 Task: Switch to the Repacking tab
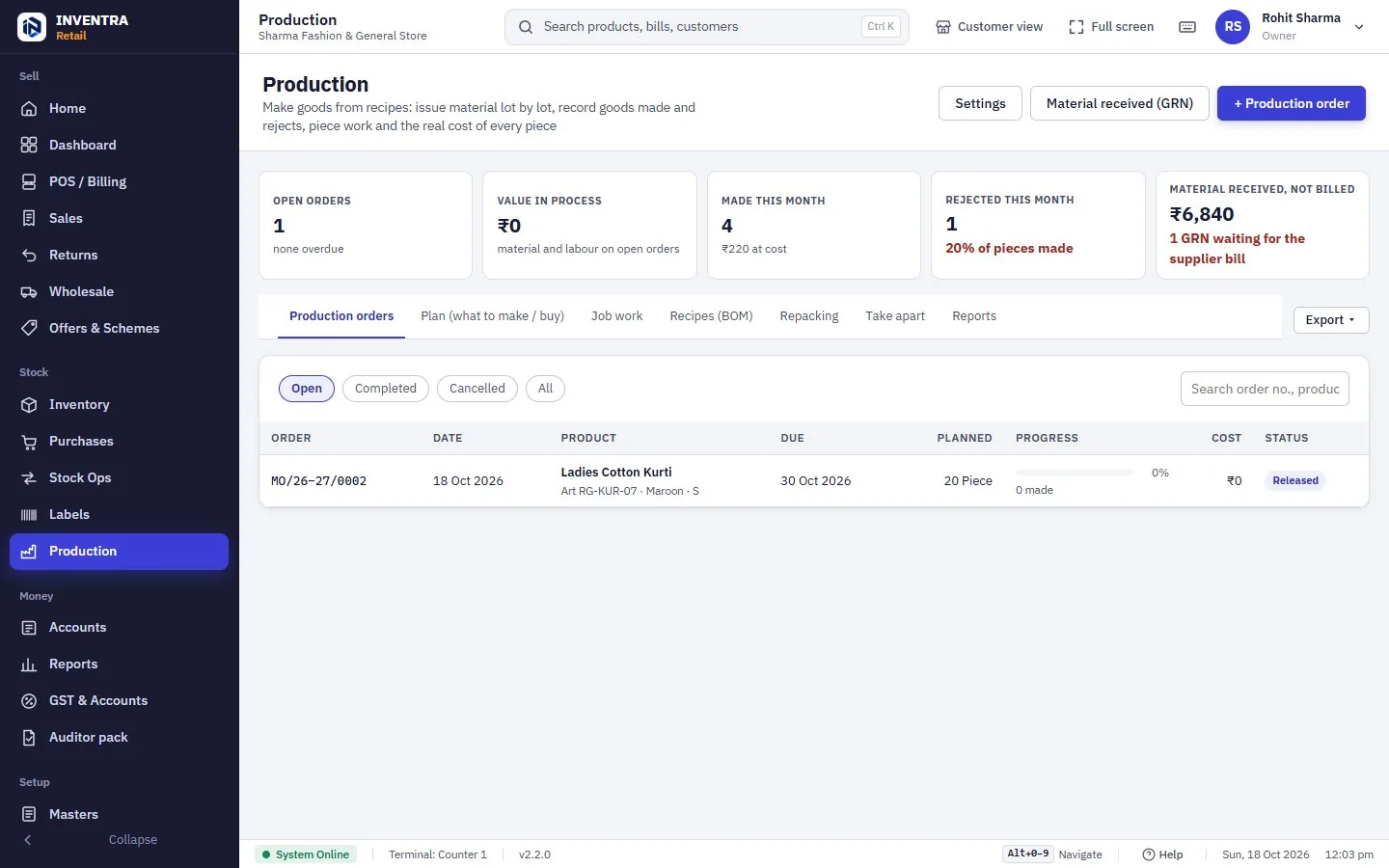point(809,316)
